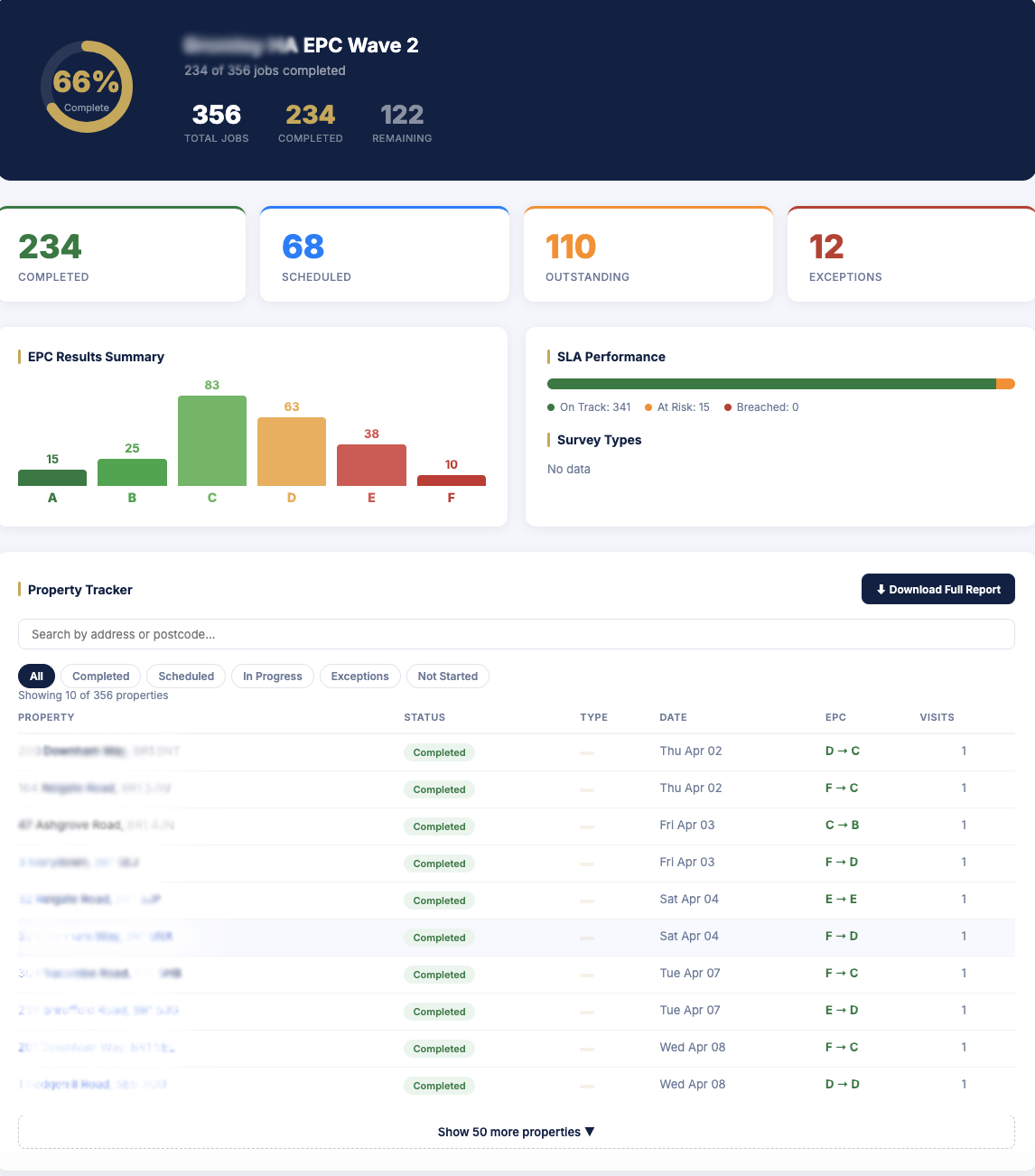Click the Download Full Report button
The width and height of the screenshot is (1035, 1176).
(937, 589)
